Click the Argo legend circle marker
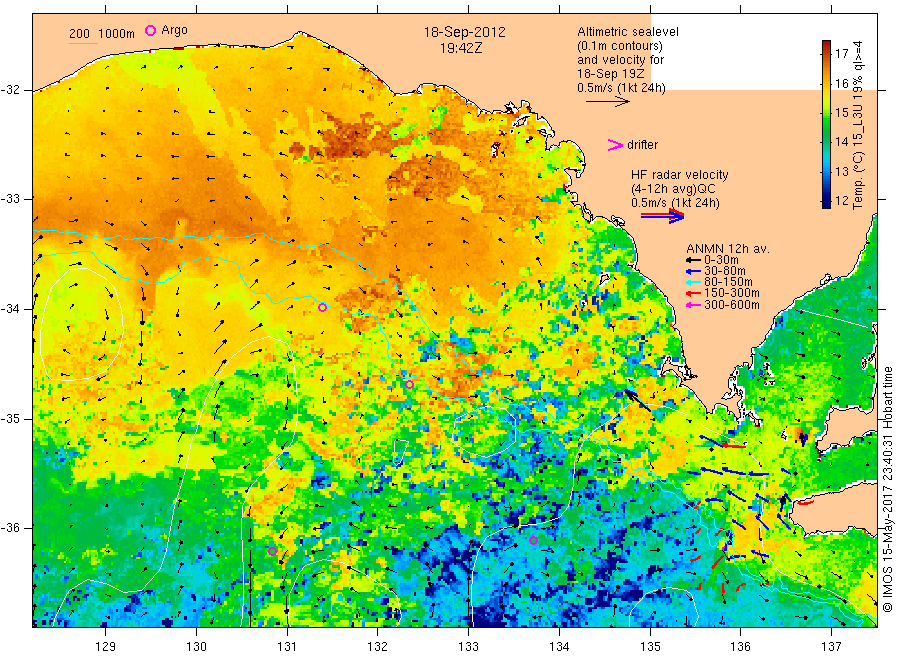The width and height of the screenshot is (900, 660). (x=150, y=30)
